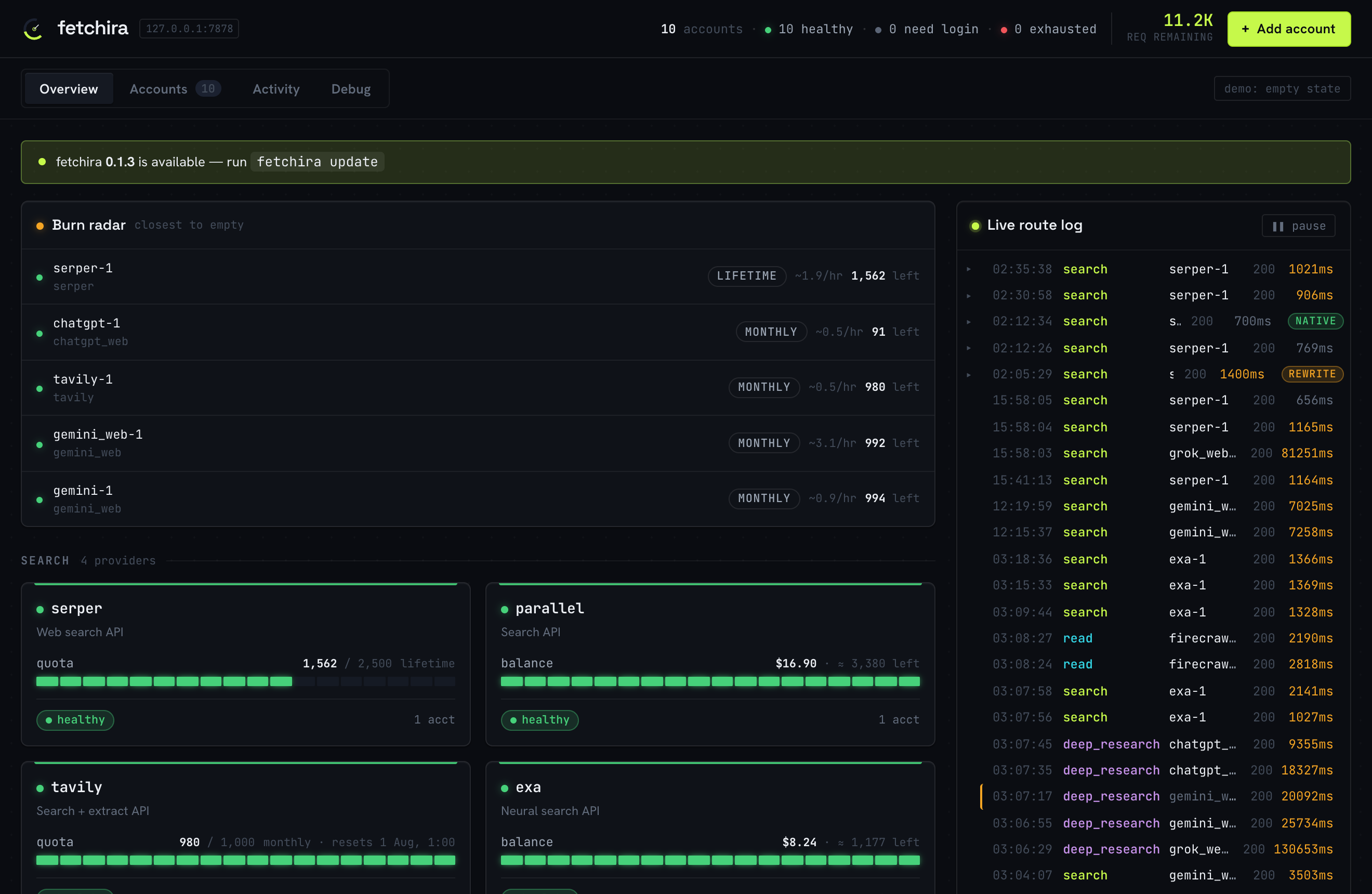The width and height of the screenshot is (1372, 894).
Task: Click the MONTHLY badge for gemini-1
Action: (x=764, y=498)
